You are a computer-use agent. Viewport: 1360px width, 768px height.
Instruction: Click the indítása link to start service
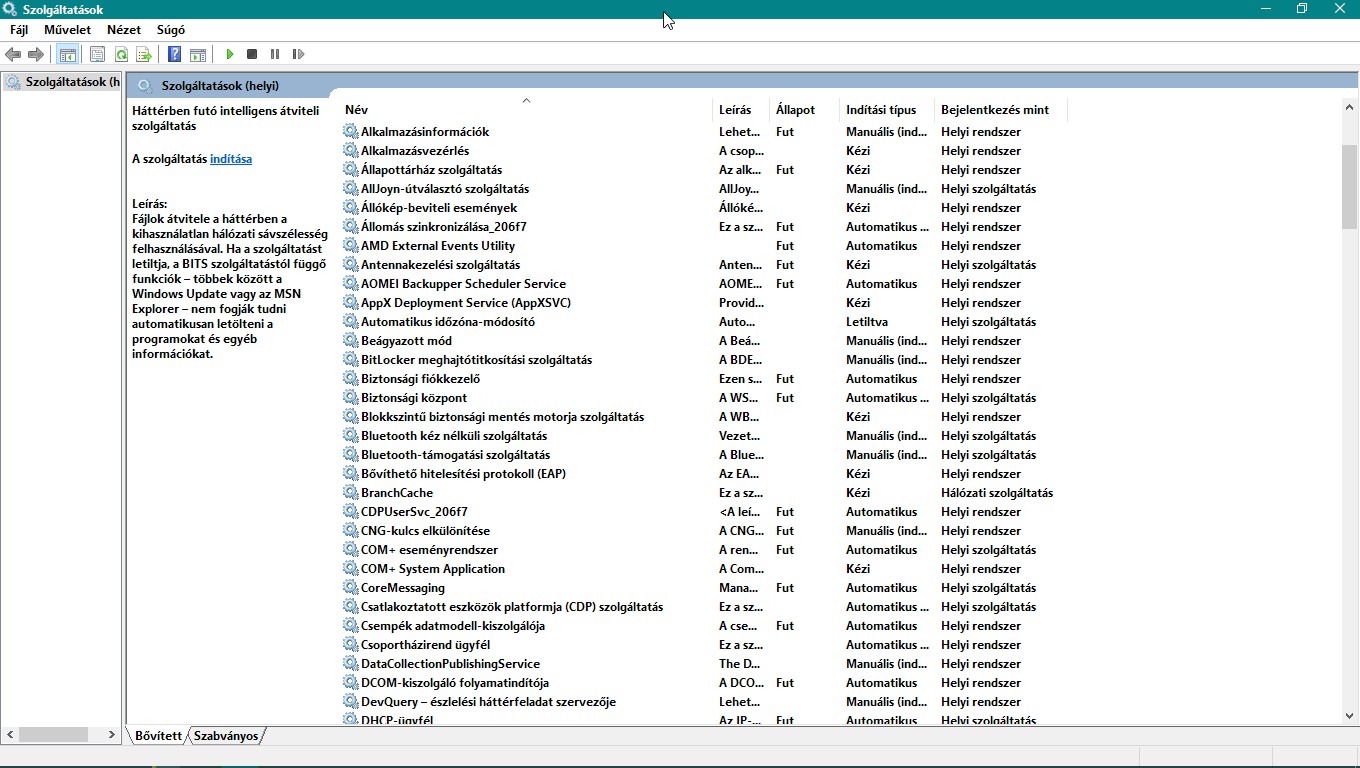coord(231,158)
